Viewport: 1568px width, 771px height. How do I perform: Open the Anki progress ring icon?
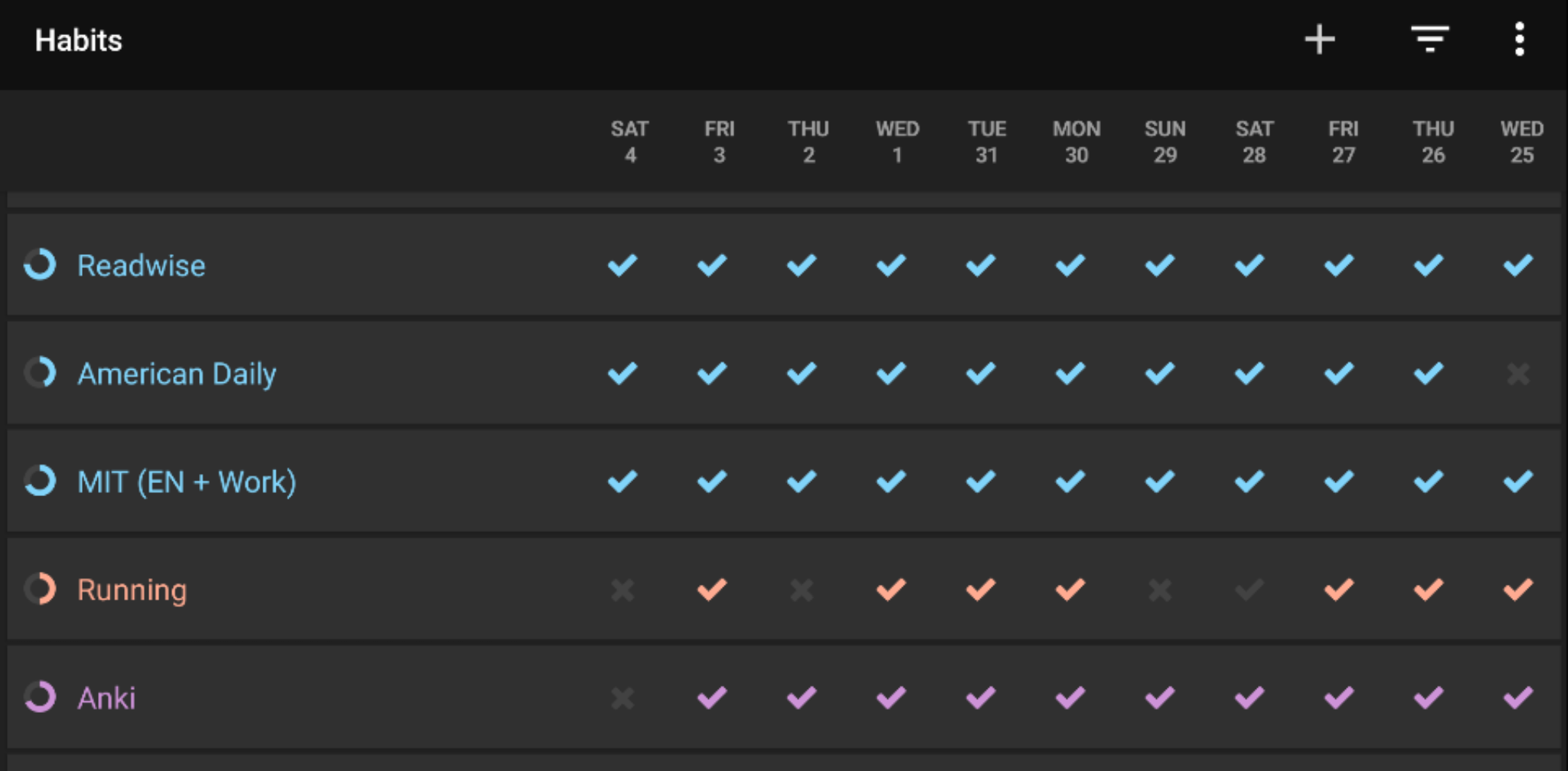point(40,697)
